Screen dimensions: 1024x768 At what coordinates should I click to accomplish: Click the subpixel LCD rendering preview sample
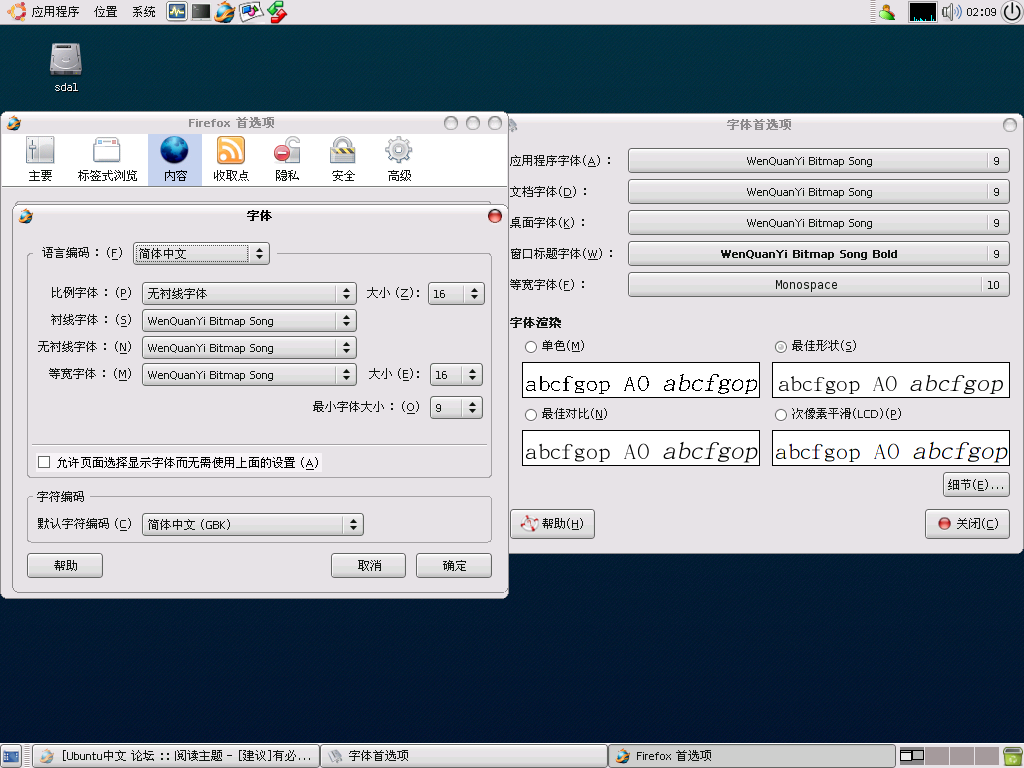891,448
